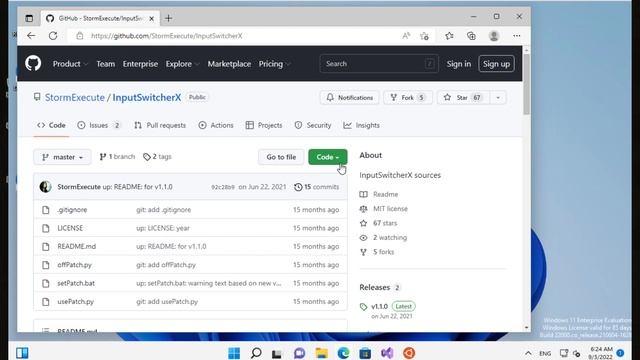This screenshot has height=360, width=640.
Task: Open the Collections icon in toolbar
Action: 471,36
